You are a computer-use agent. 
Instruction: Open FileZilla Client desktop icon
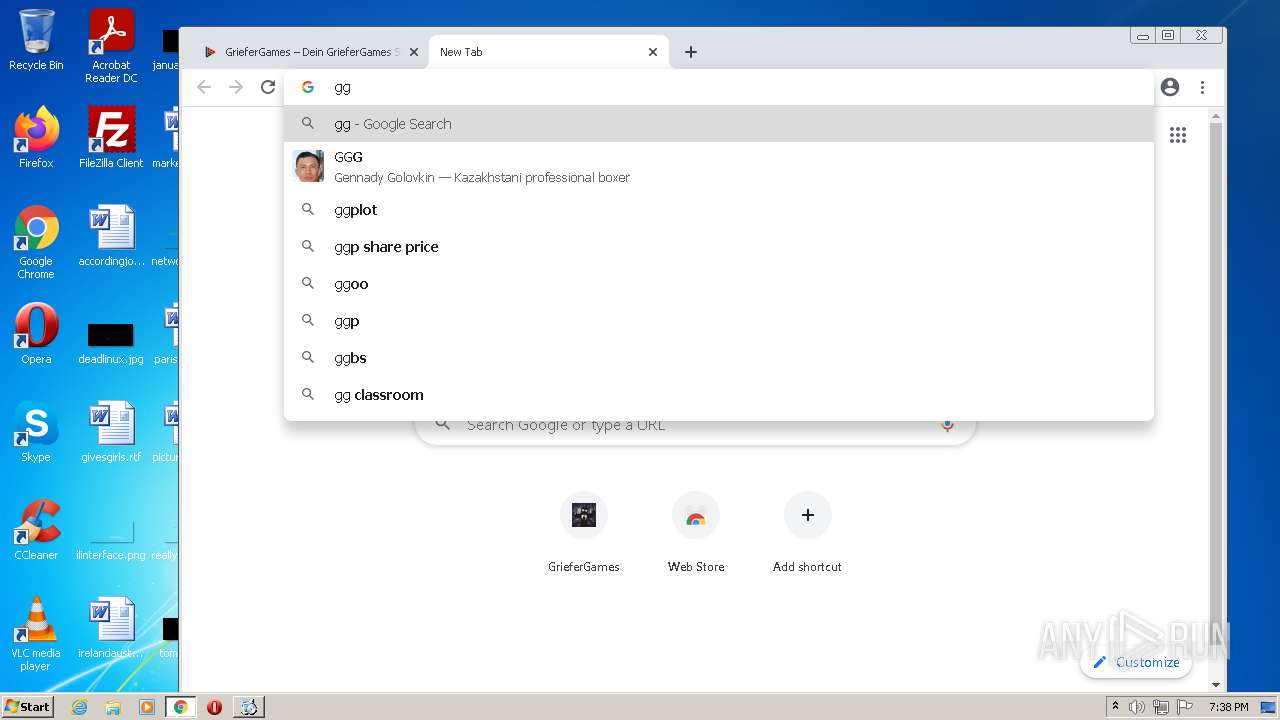(111, 138)
